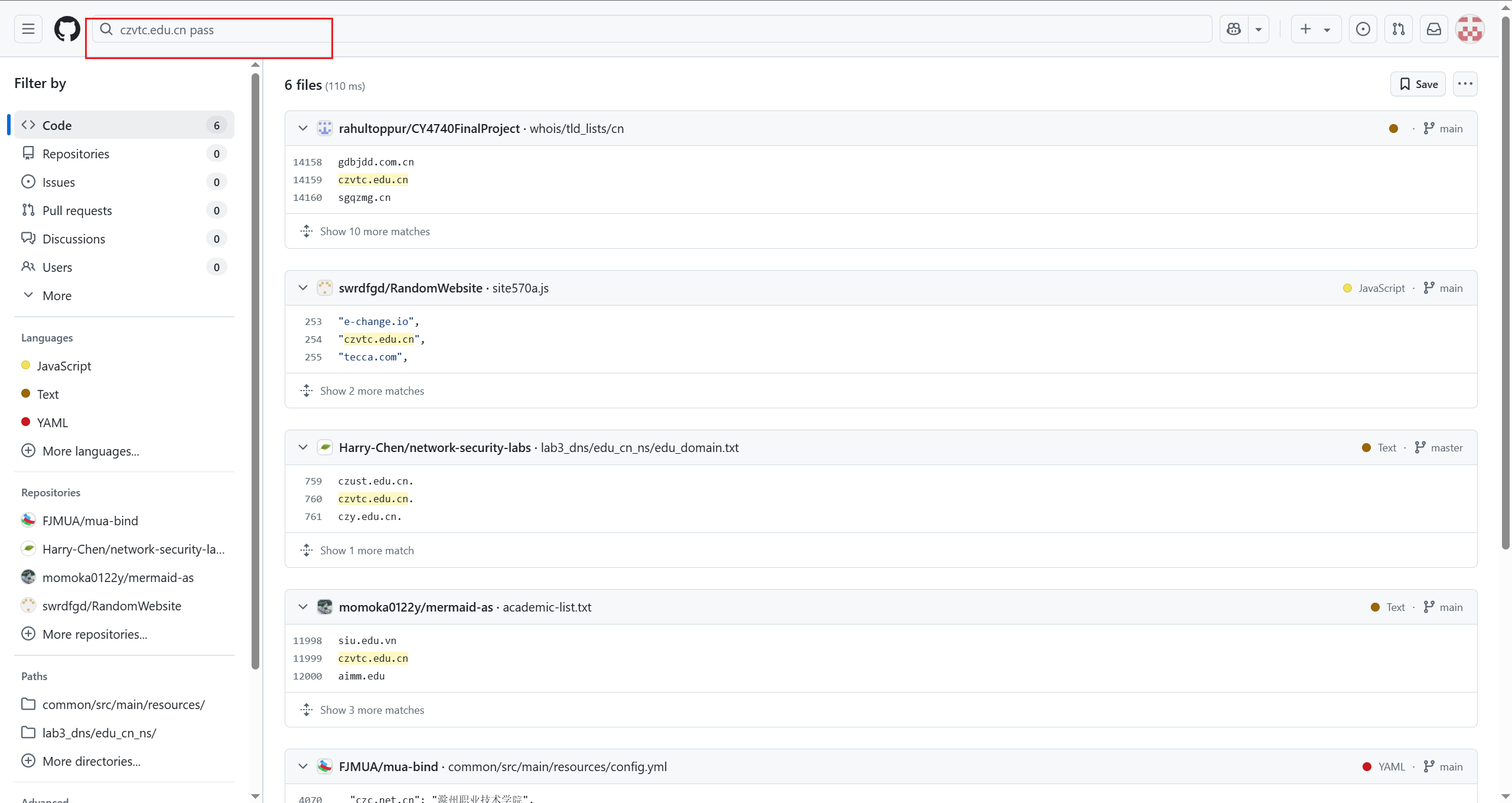Screen dimensions: 1512x803
Task: Open the Issues icon in header
Action: [1363, 29]
